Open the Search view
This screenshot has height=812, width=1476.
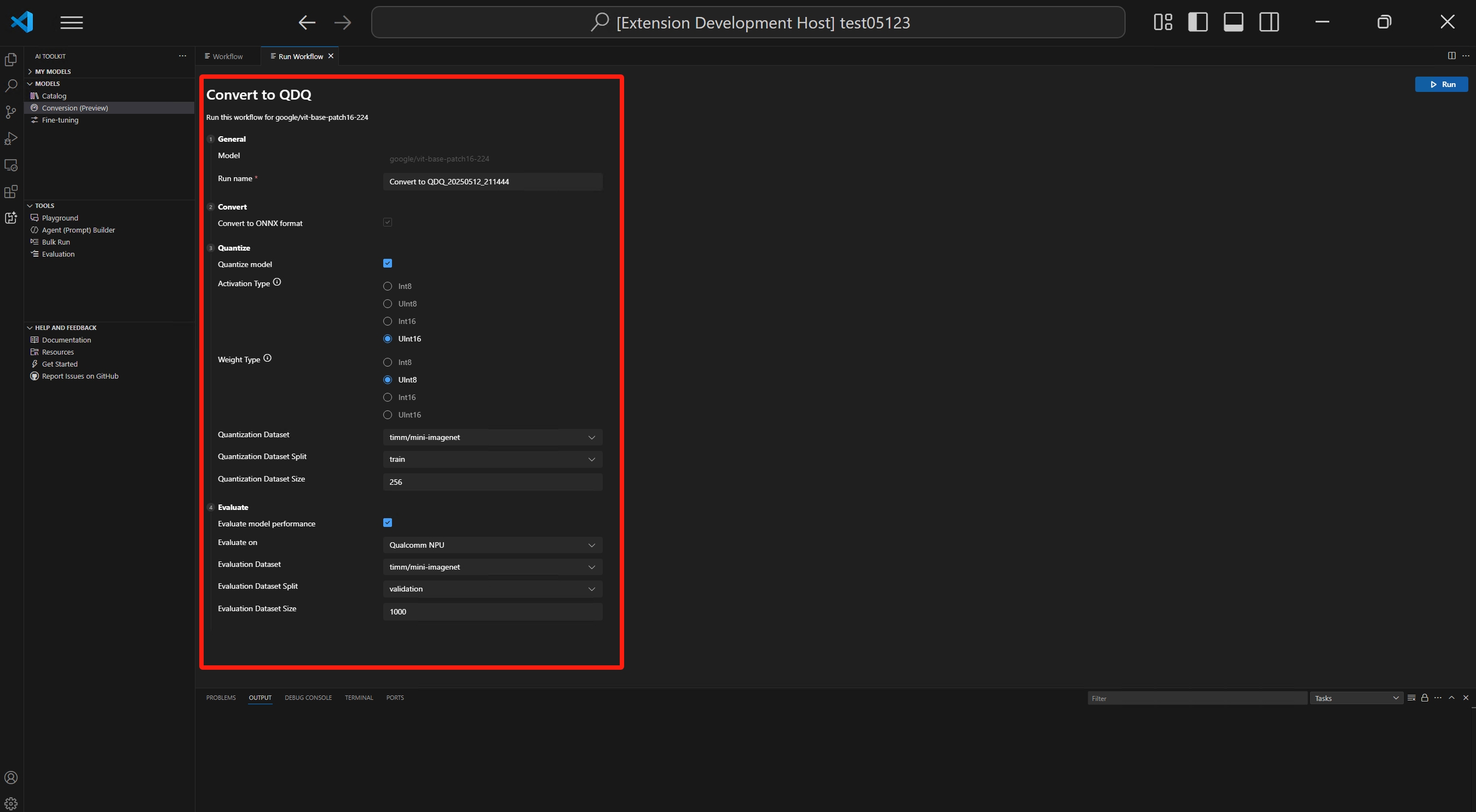point(11,85)
